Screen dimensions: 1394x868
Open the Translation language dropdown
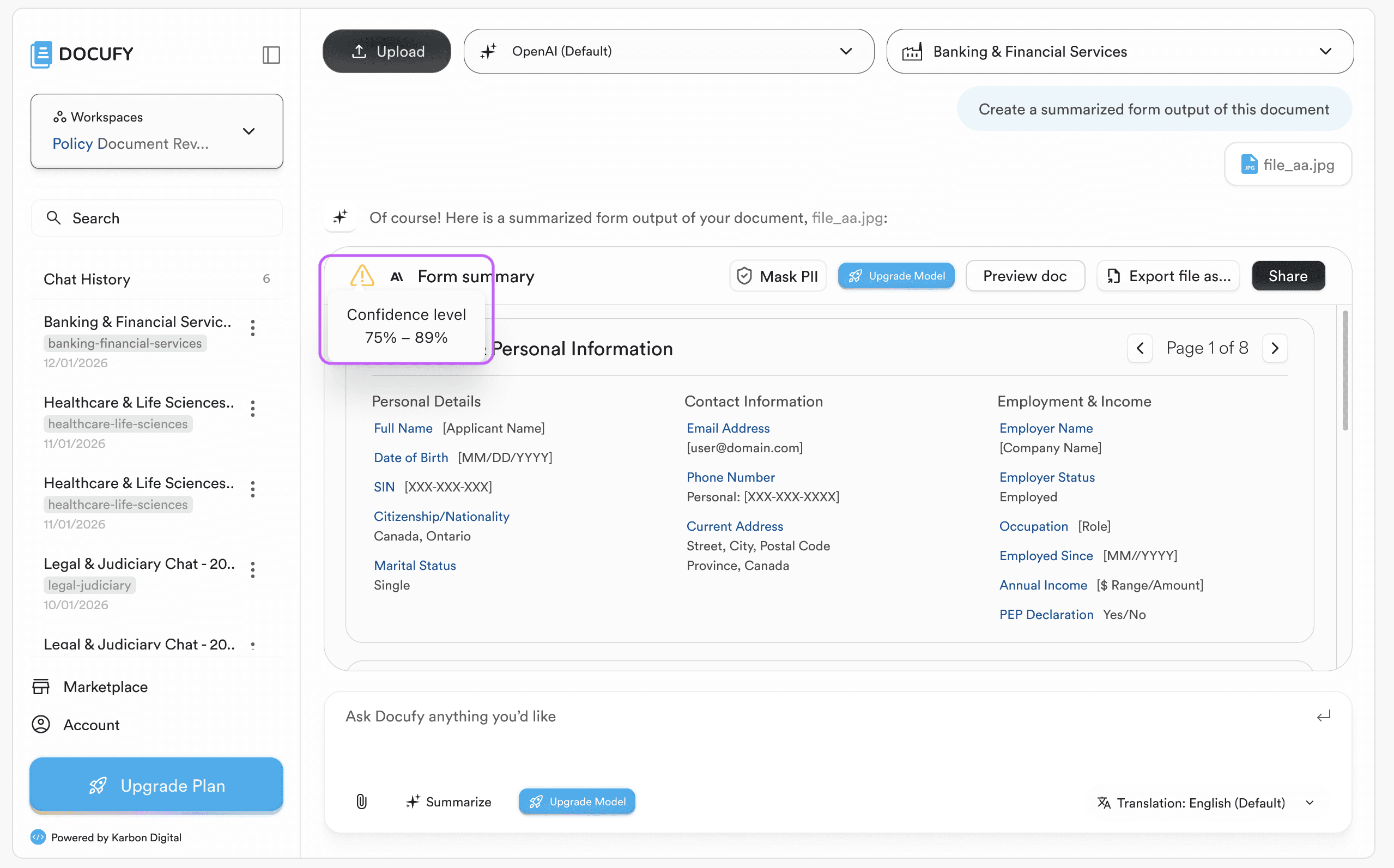tap(1205, 803)
